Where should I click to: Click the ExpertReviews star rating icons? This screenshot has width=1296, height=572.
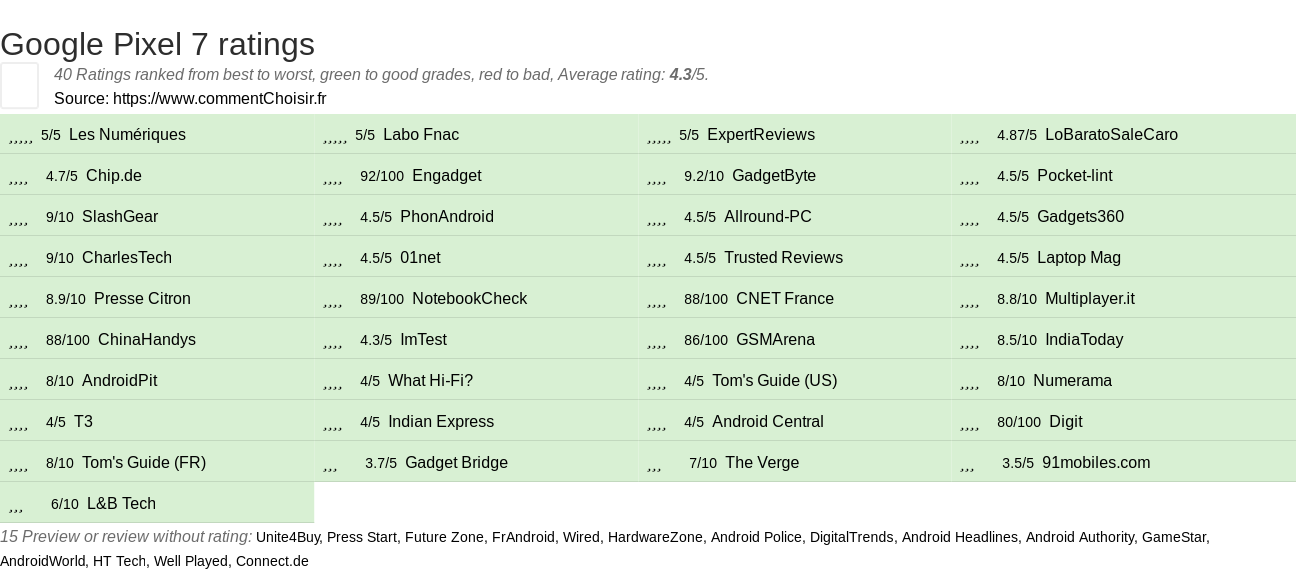point(659,136)
